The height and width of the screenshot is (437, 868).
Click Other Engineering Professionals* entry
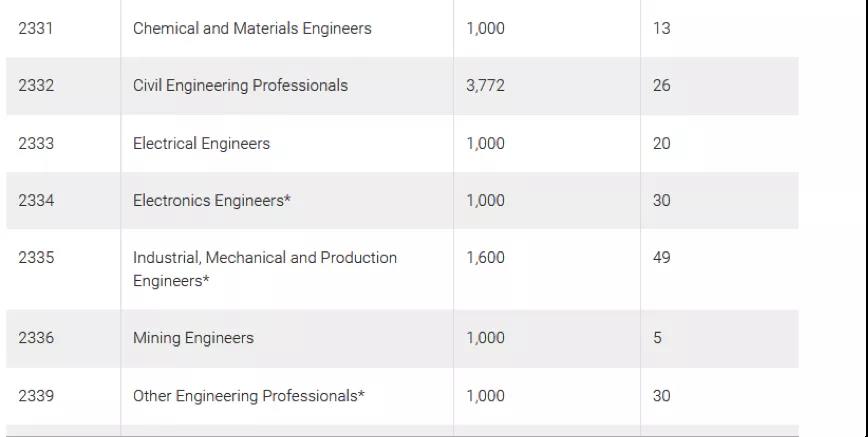[249, 396]
